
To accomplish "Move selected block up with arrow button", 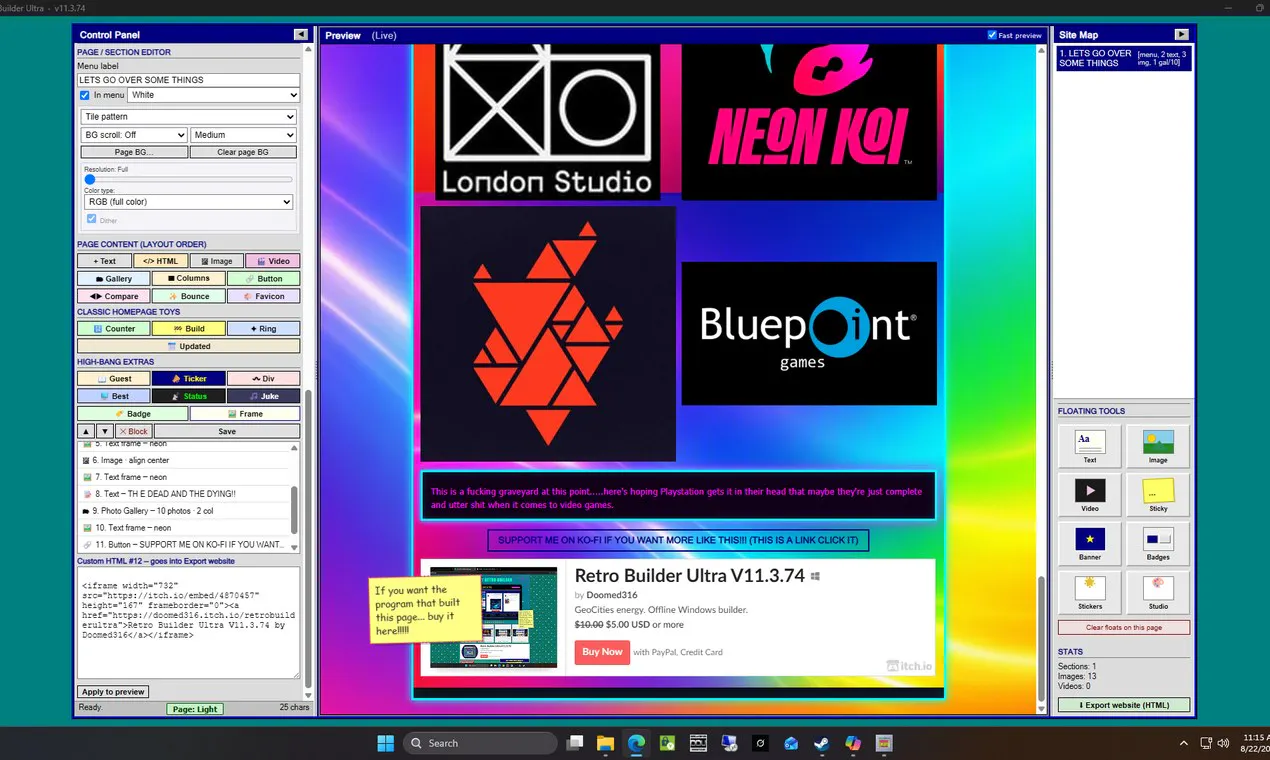I will pos(86,431).
